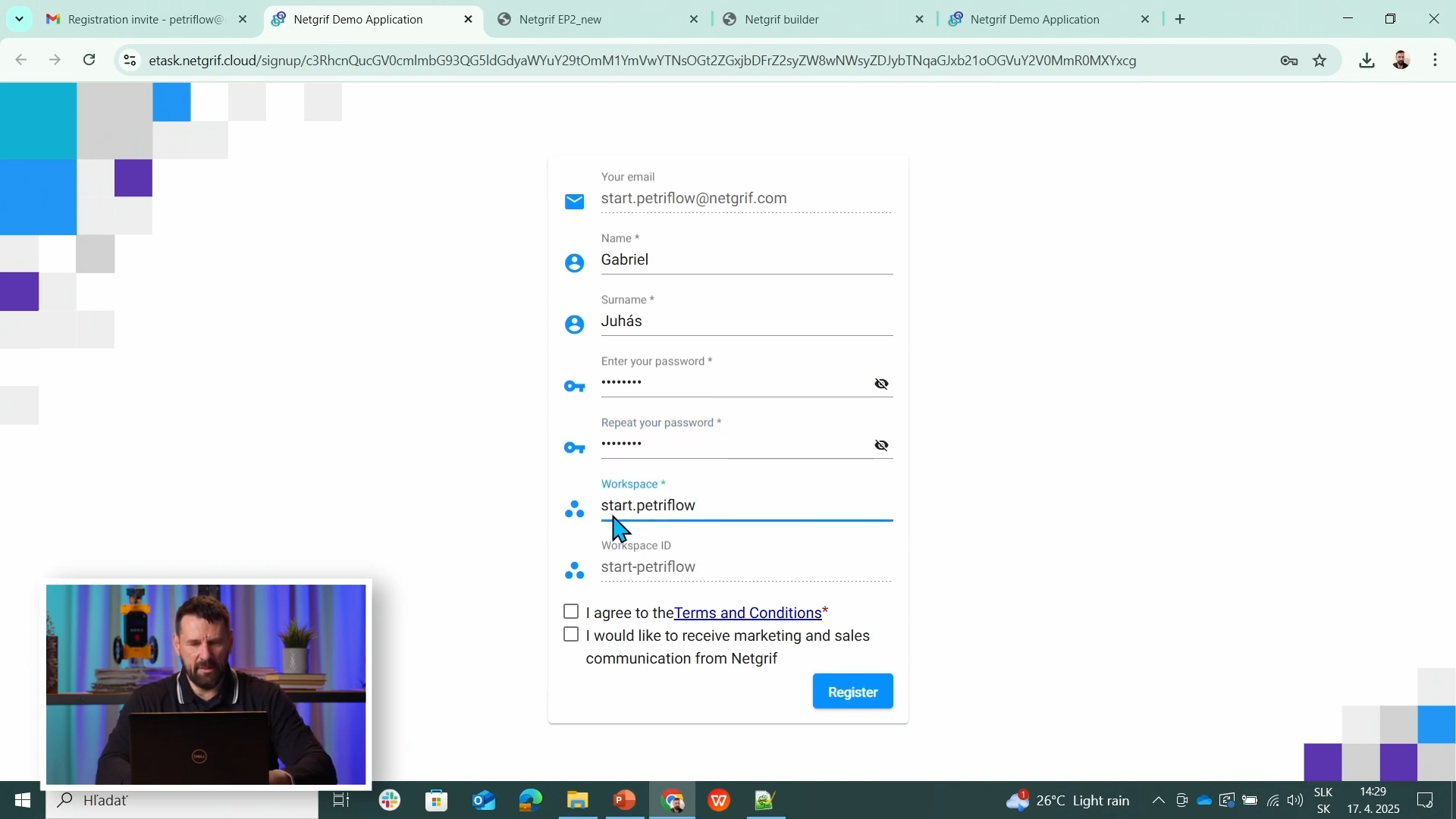Close the Netgrif EP2_new tab
1456x819 pixels.
[693, 19]
